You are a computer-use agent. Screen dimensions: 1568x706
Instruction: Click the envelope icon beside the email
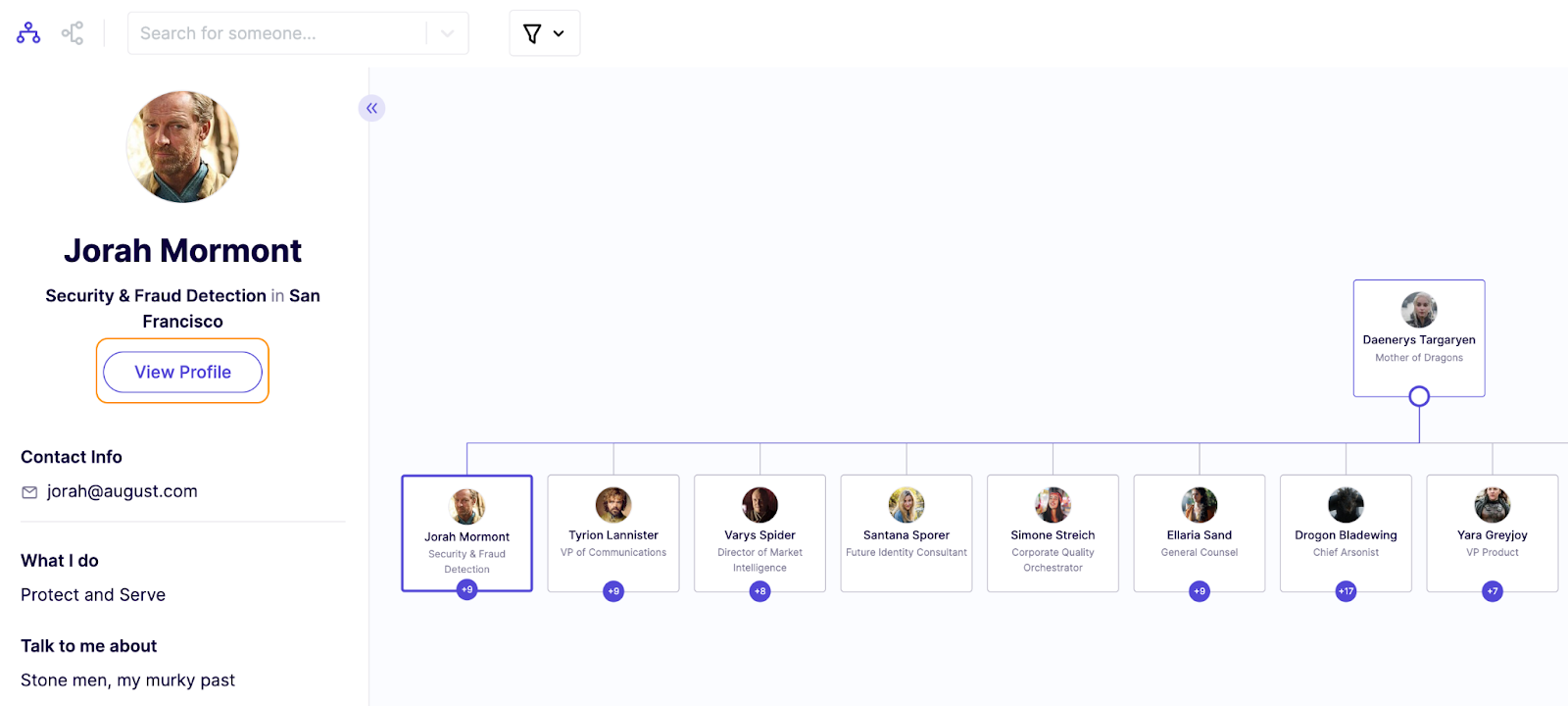pos(29,492)
